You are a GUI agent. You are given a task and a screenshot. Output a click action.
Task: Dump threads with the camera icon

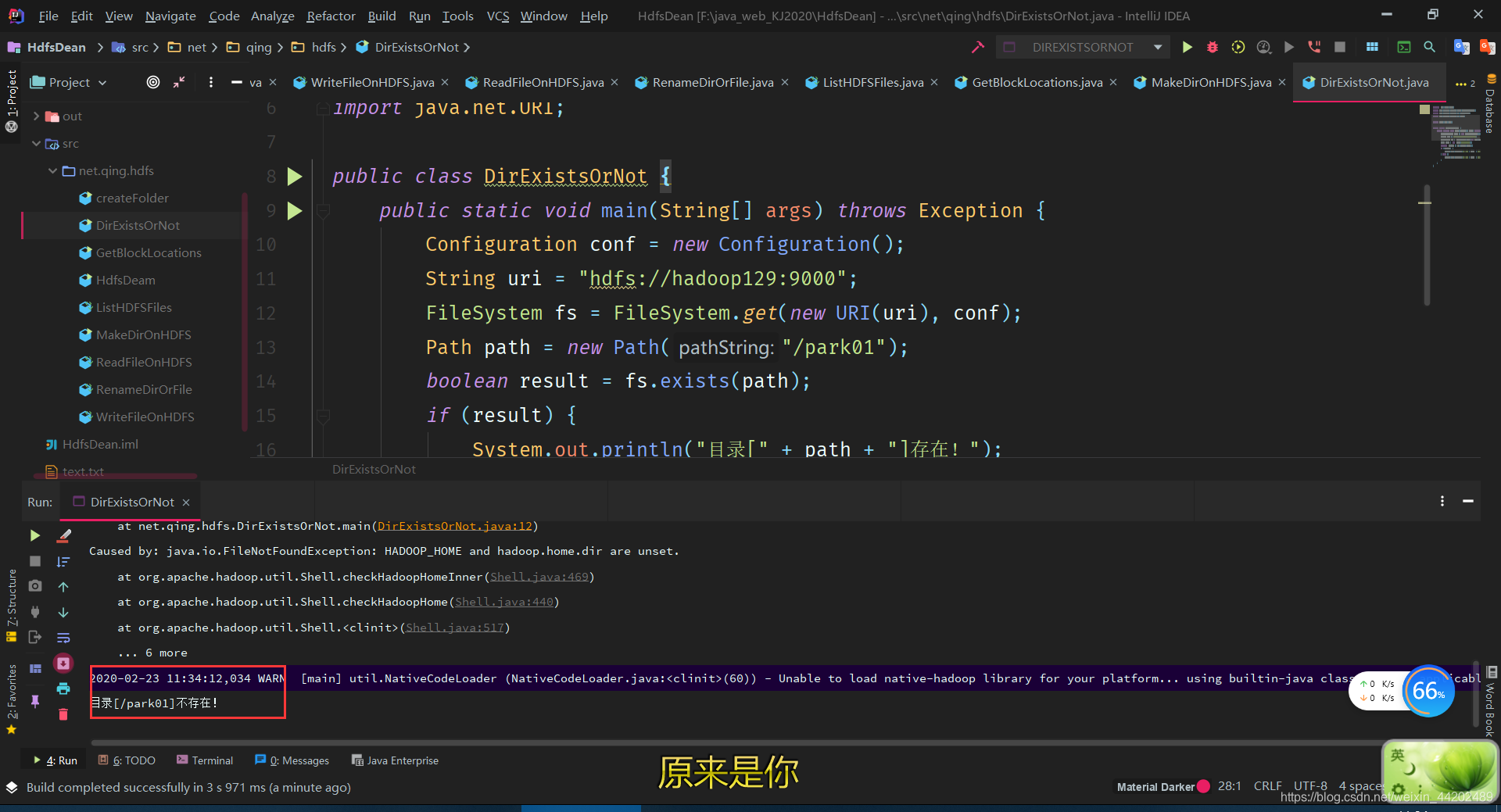(34, 586)
